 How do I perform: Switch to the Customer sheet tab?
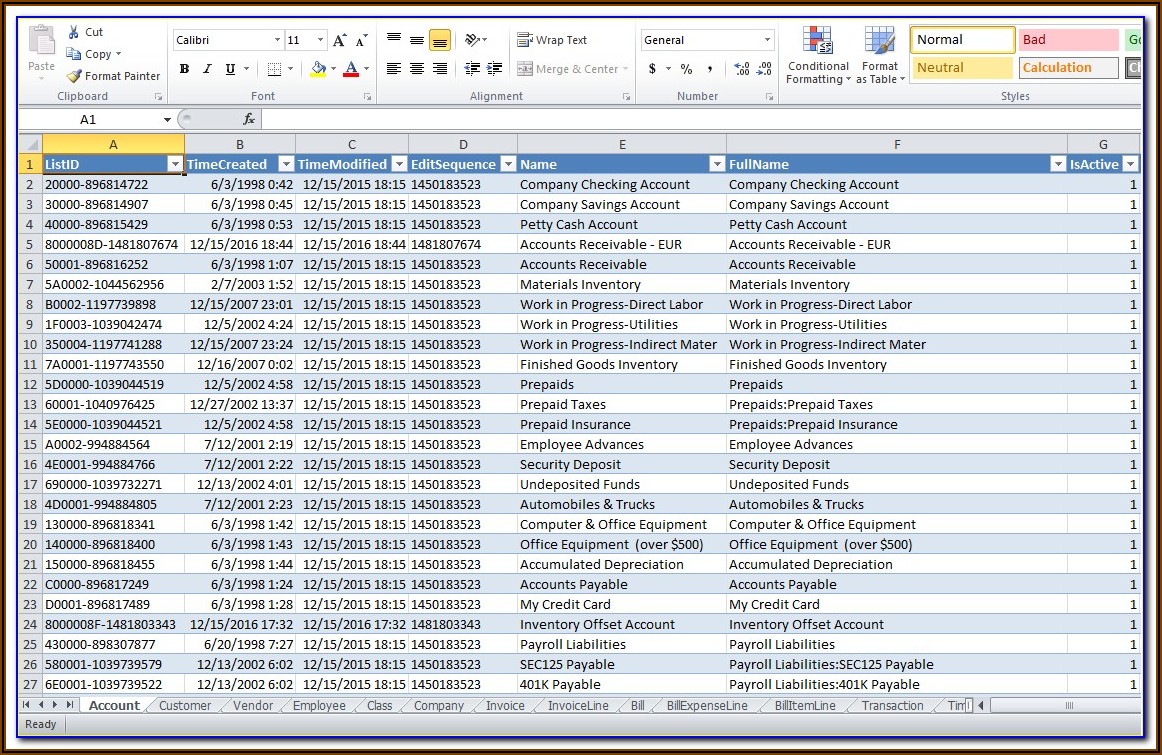[185, 705]
